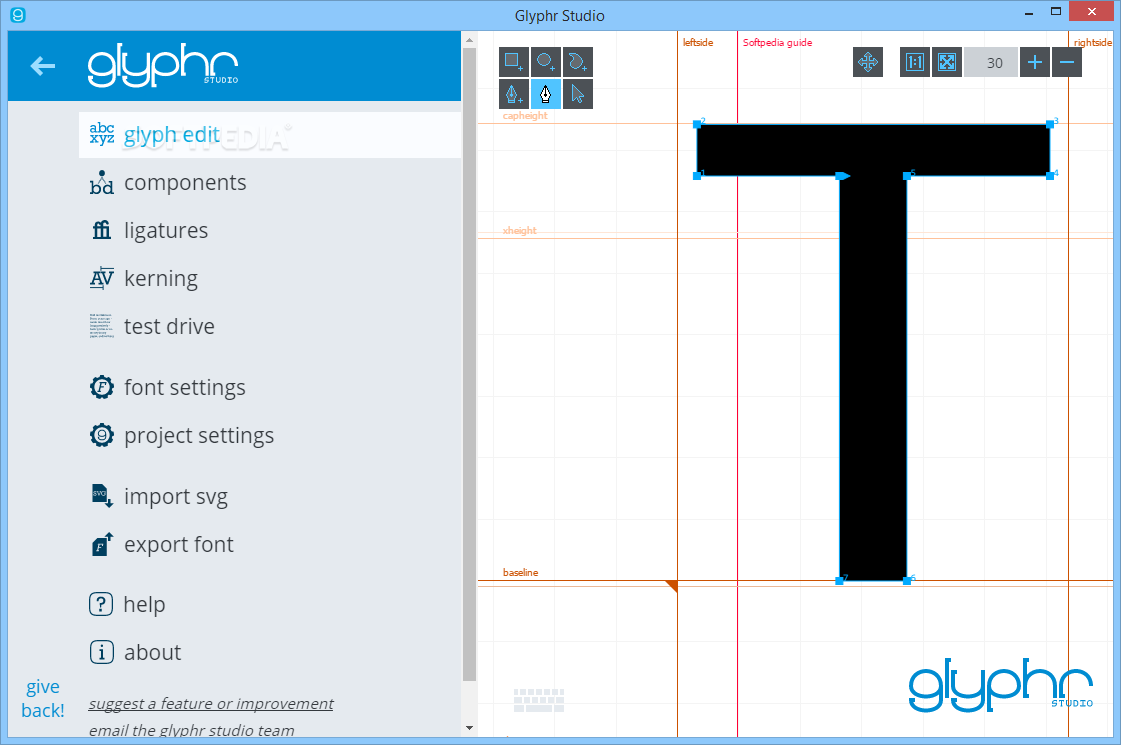Click the kerning AV icon
This screenshot has height=745, width=1121.
(102, 278)
